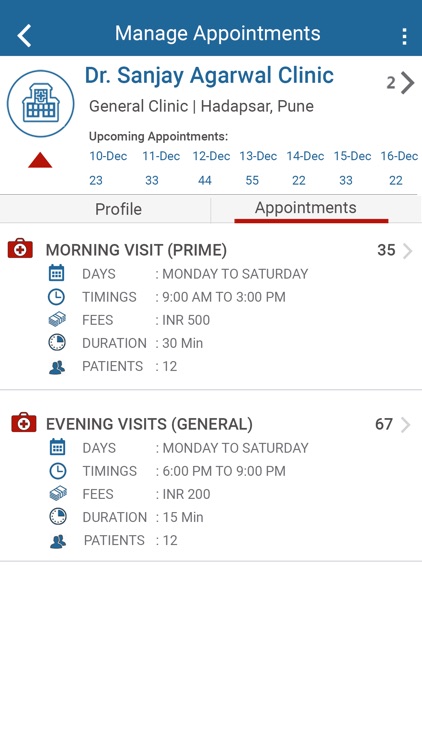Open the Dr. Sanjay Agarwal Clinic title
Image resolution: width=422 pixels, height=750 pixels.
coord(209,75)
